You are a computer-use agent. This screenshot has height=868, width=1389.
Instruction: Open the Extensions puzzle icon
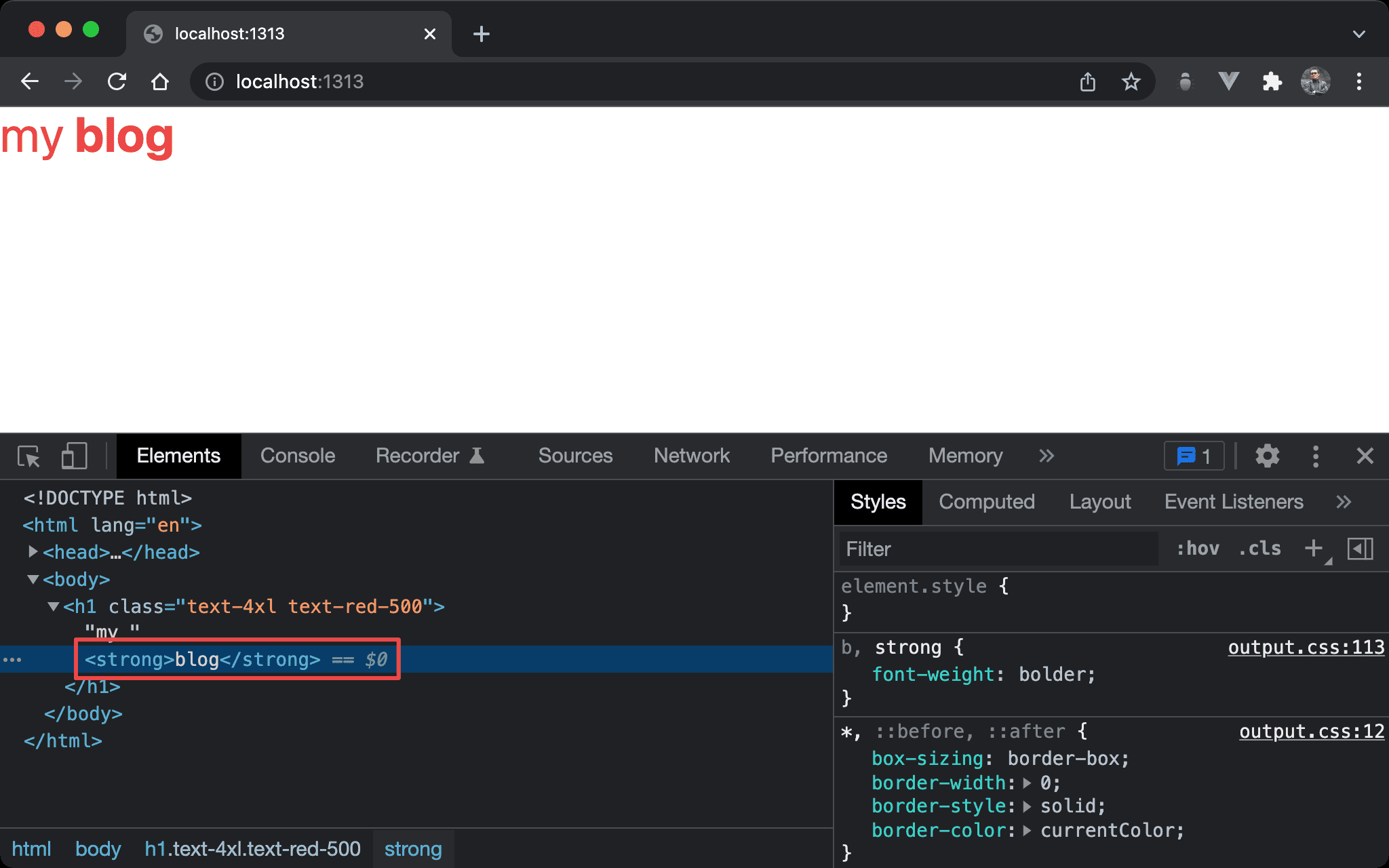pyautogui.click(x=1272, y=82)
